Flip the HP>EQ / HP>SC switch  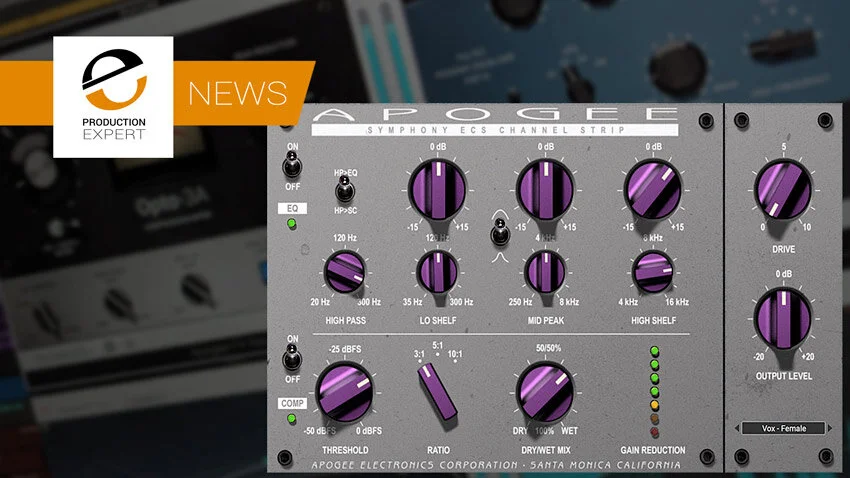(344, 191)
